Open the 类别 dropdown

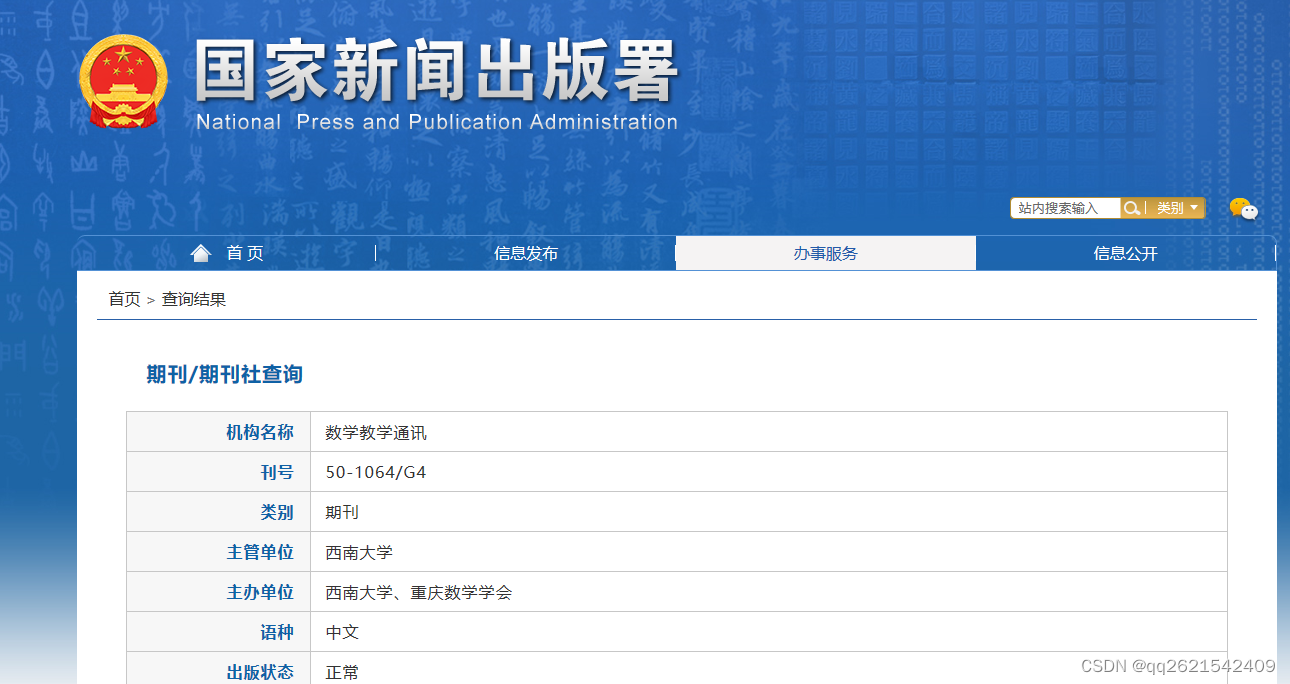[1176, 208]
